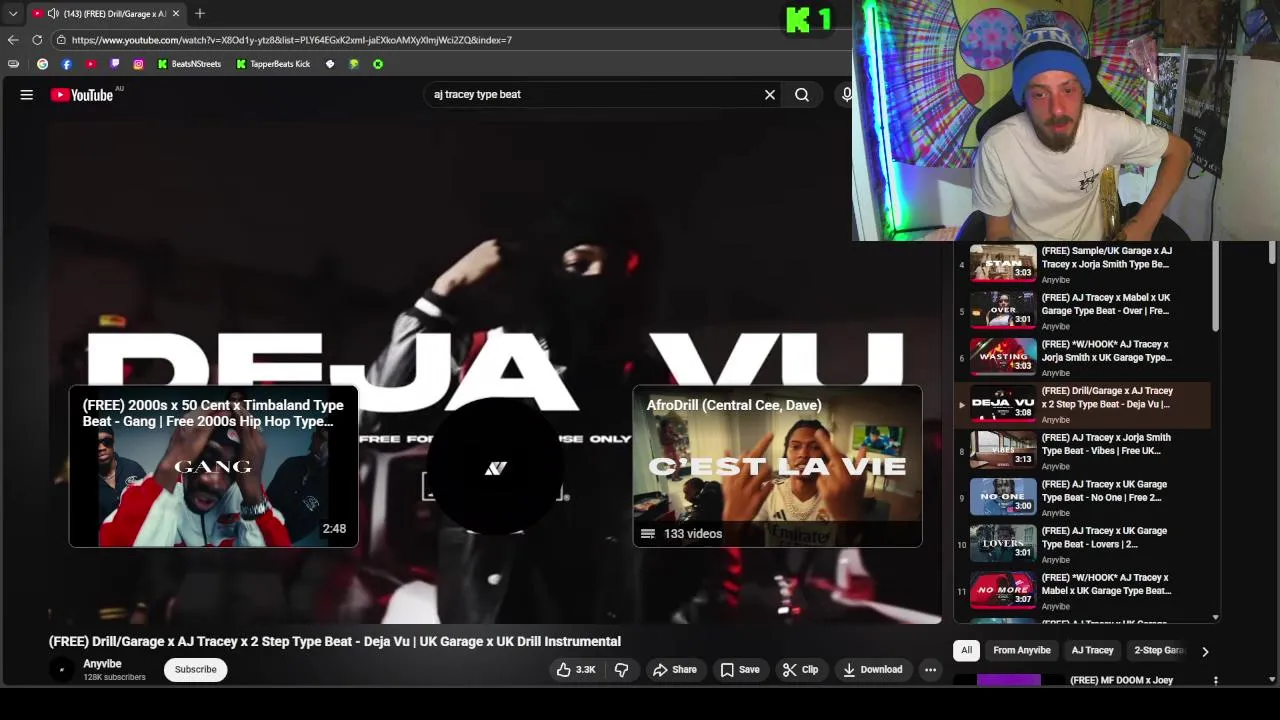Open the green circle X bookmark

tap(378, 64)
